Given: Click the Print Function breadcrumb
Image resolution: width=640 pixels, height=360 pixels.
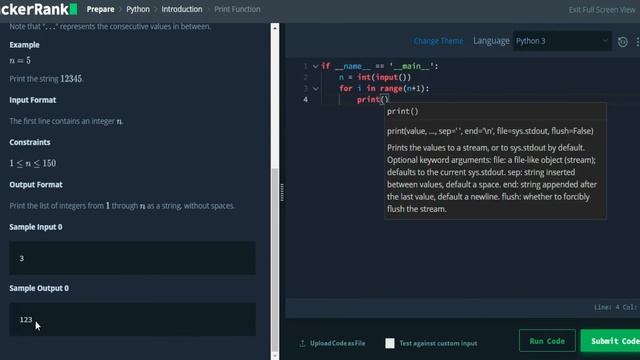Looking at the screenshot, I should pos(237,9).
